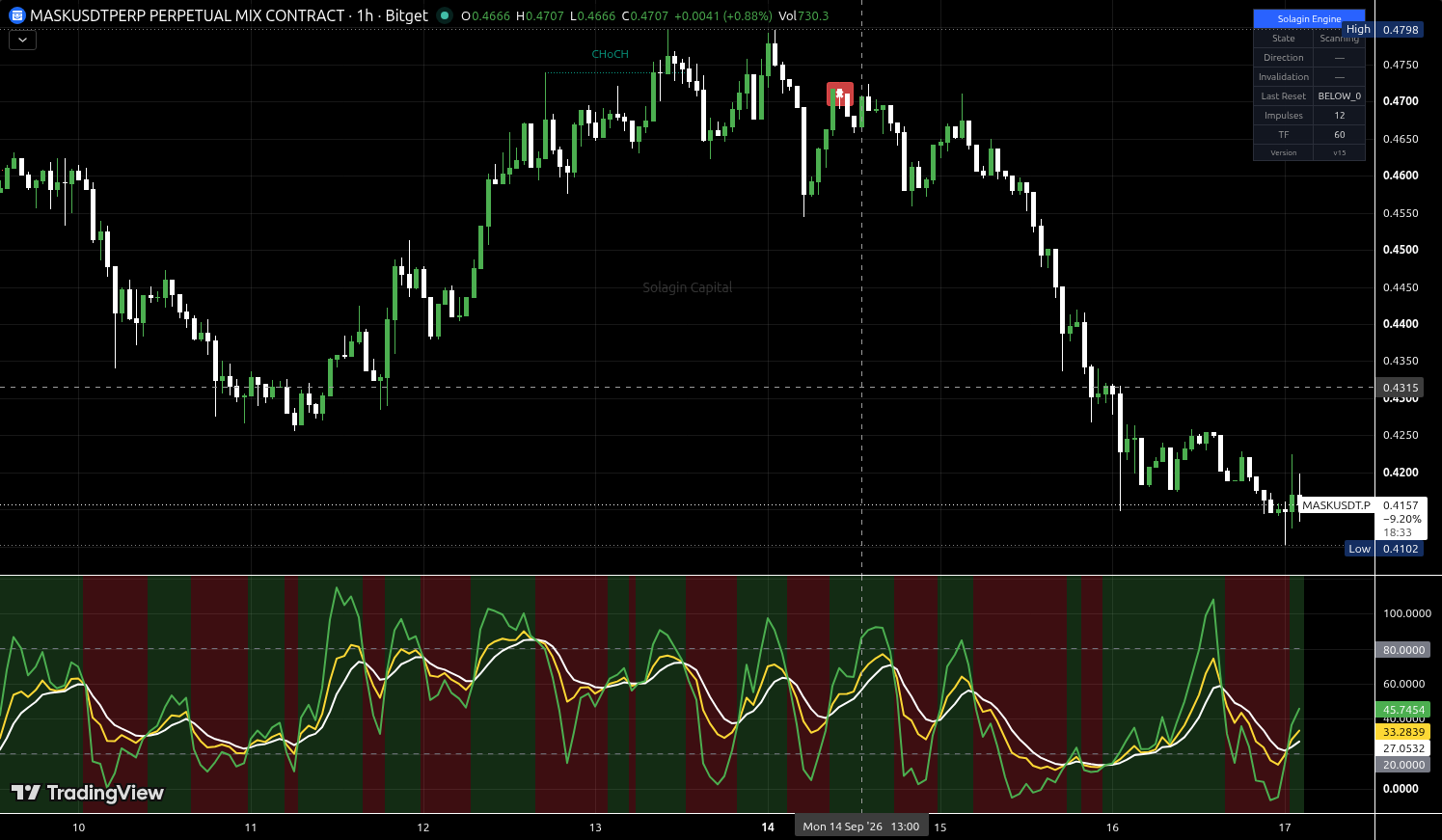
Task: Click the BELOW_0 value cell
Action: [x=1340, y=96]
